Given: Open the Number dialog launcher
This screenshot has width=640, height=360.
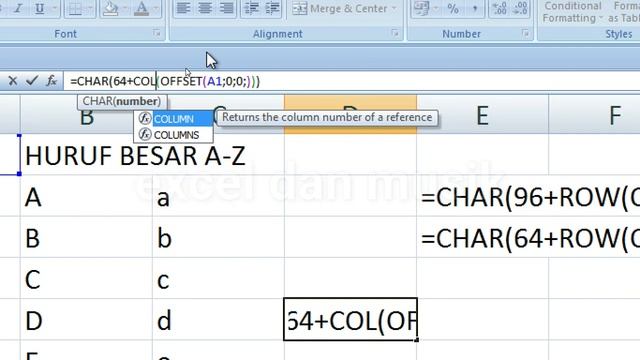Looking at the screenshot, I should tap(525, 33).
